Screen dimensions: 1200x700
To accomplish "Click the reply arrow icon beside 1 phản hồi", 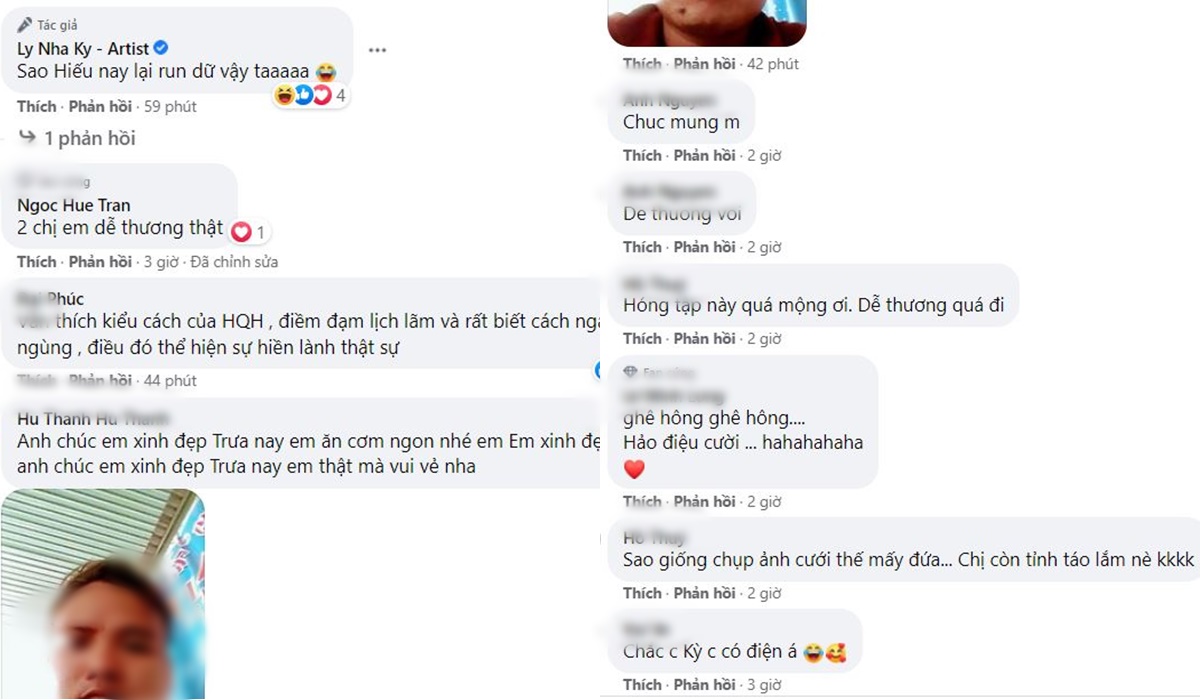I will click(27, 138).
